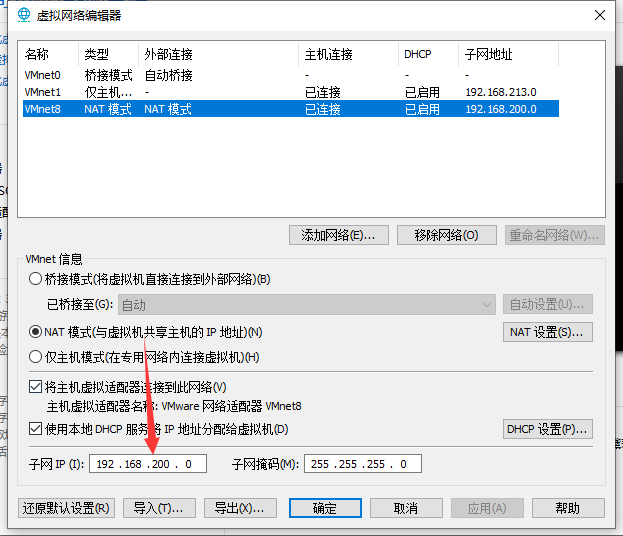Click the 确定 button to confirm

pos(324,508)
